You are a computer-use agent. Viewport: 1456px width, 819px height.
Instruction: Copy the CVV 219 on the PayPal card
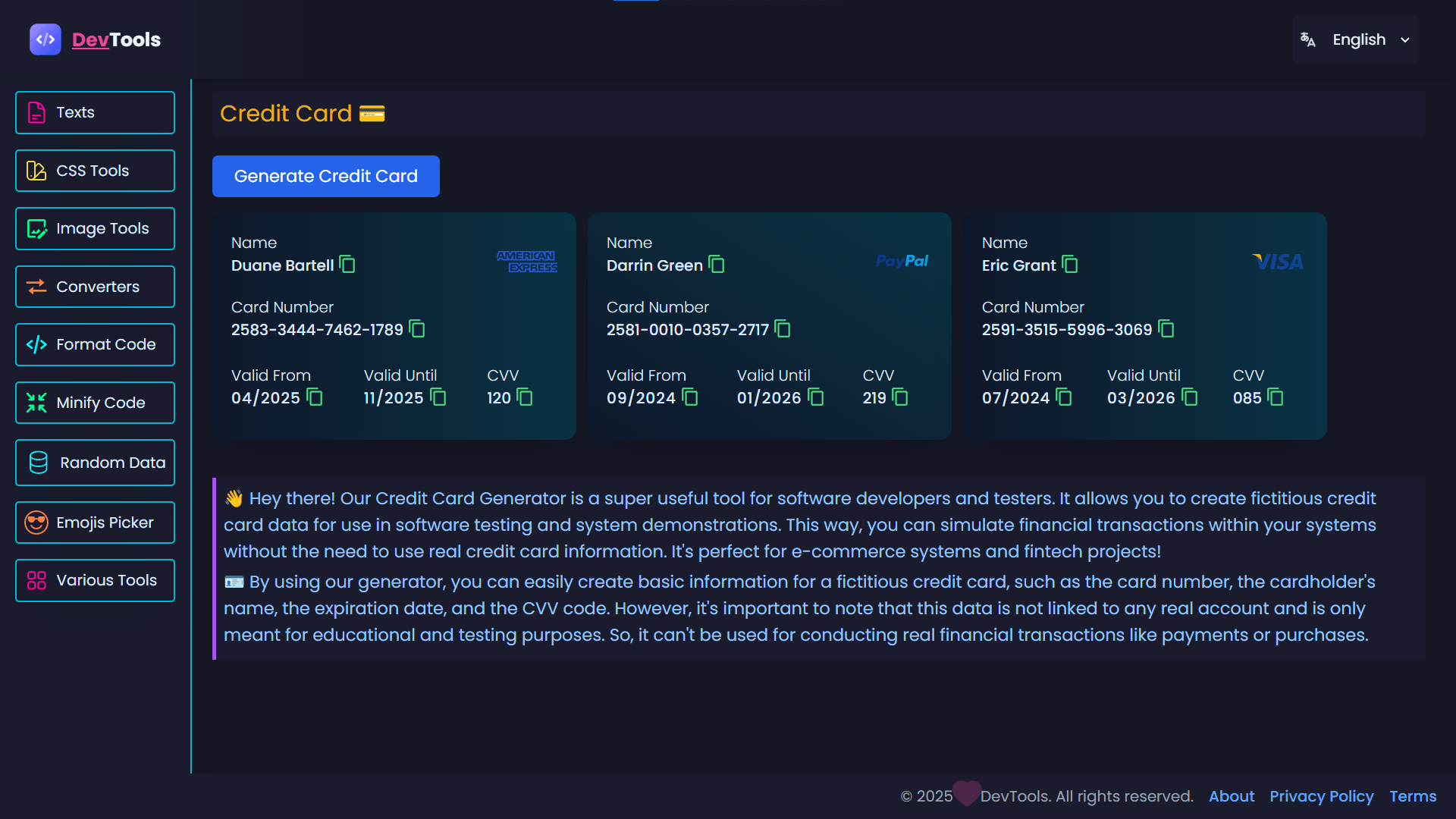[x=899, y=397]
